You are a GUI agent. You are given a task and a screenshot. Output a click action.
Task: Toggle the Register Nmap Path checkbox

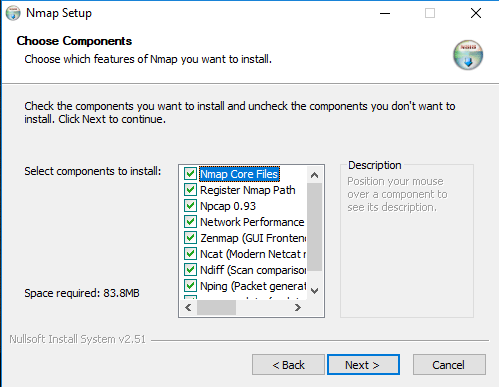coord(190,190)
